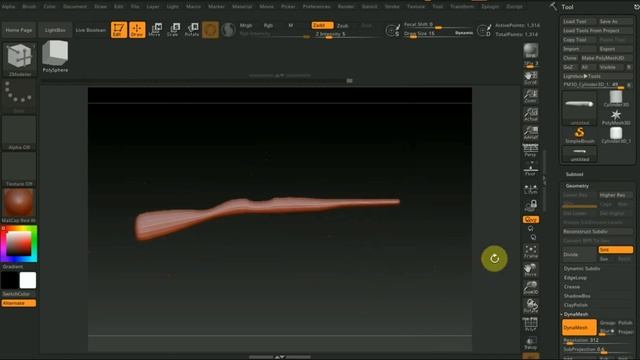Collapse the Geometry section
Viewport: 640px width, 360px height.
[577, 186]
